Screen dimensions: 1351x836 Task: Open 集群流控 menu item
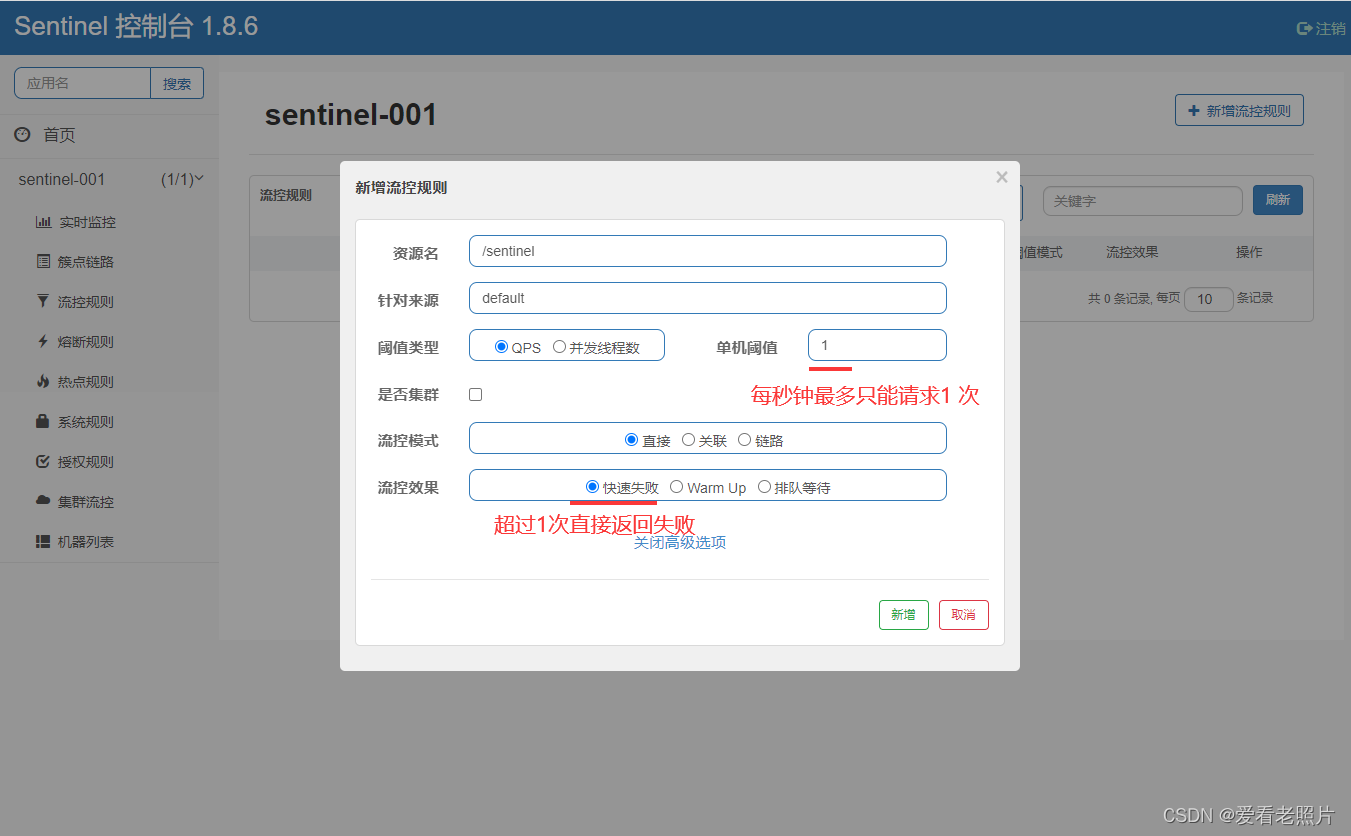click(x=86, y=502)
